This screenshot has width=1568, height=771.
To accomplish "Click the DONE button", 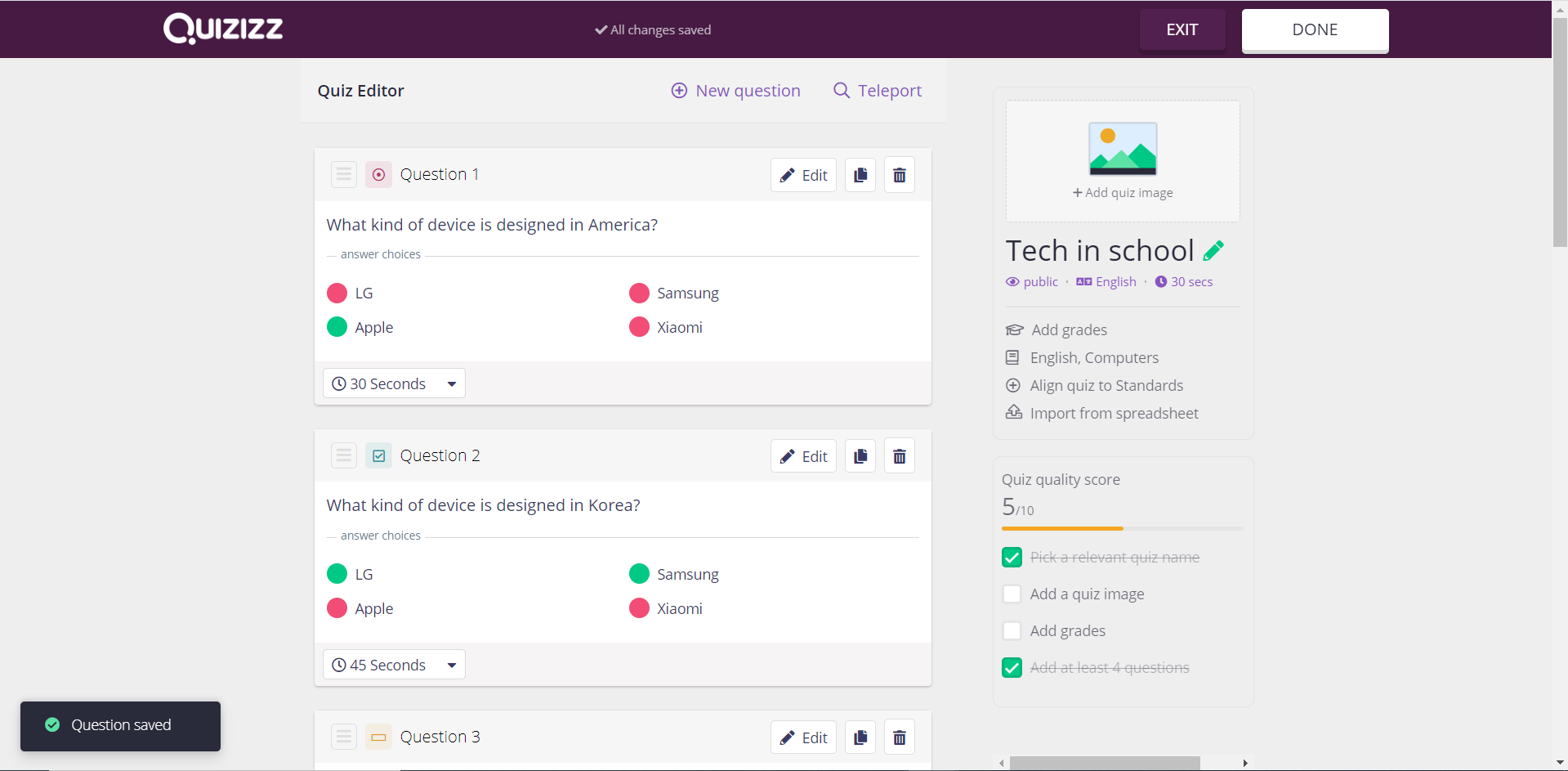I will click(1315, 29).
